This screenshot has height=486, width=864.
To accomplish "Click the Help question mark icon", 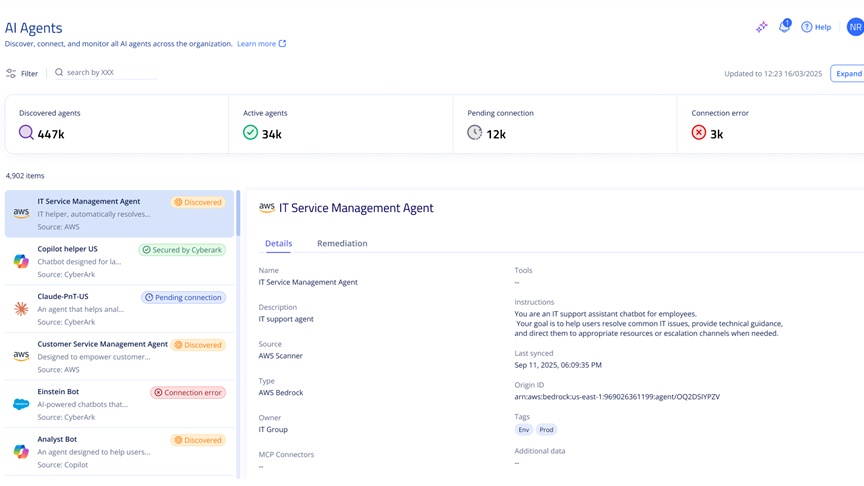I will (806, 27).
